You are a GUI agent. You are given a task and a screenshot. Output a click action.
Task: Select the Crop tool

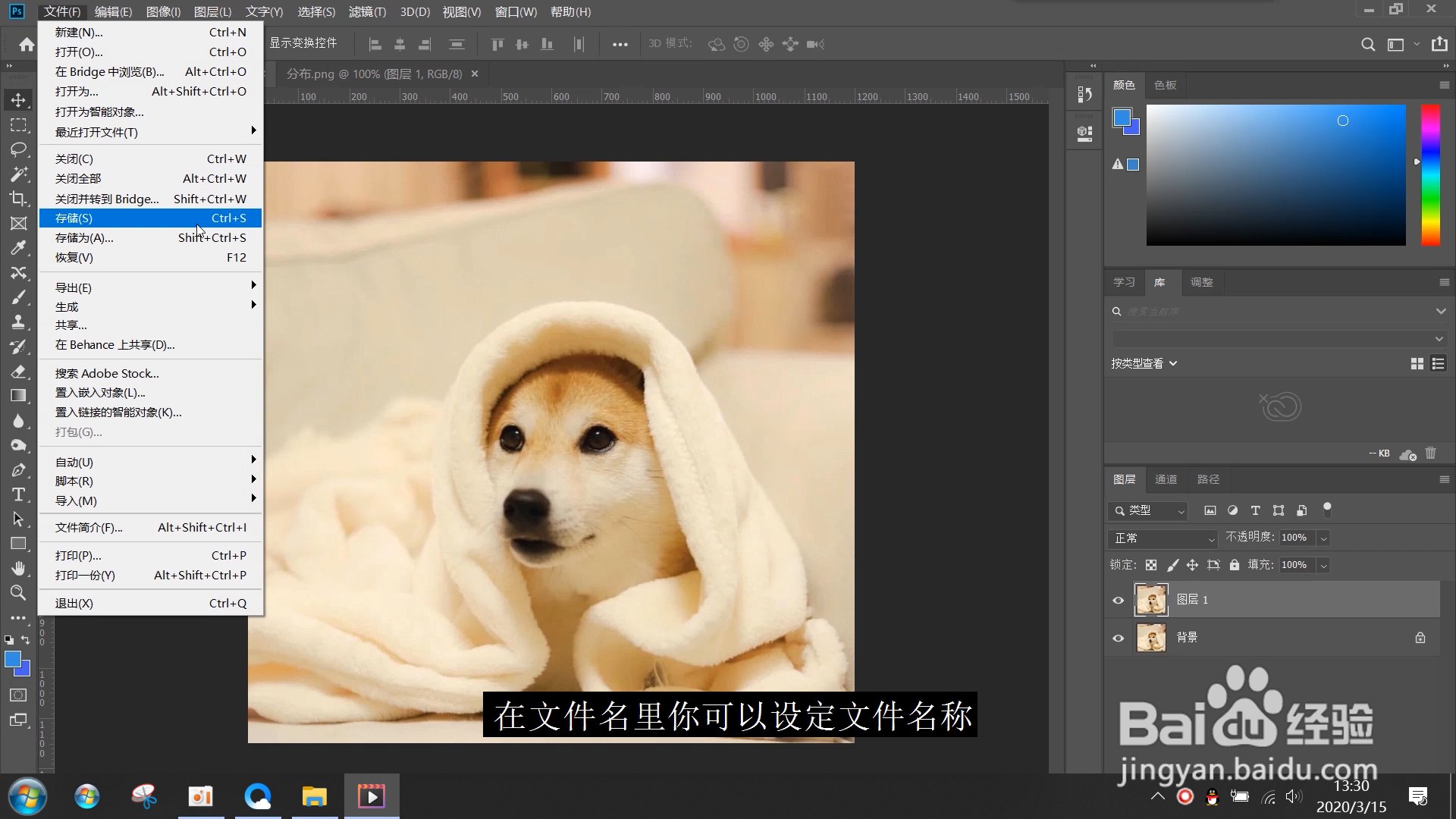click(18, 199)
